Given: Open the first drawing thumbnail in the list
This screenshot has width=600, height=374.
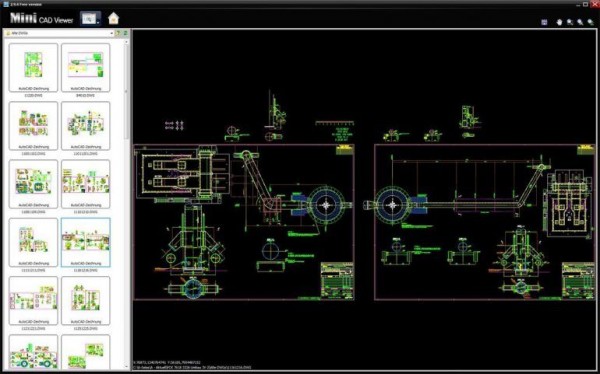Looking at the screenshot, I should click(33, 67).
